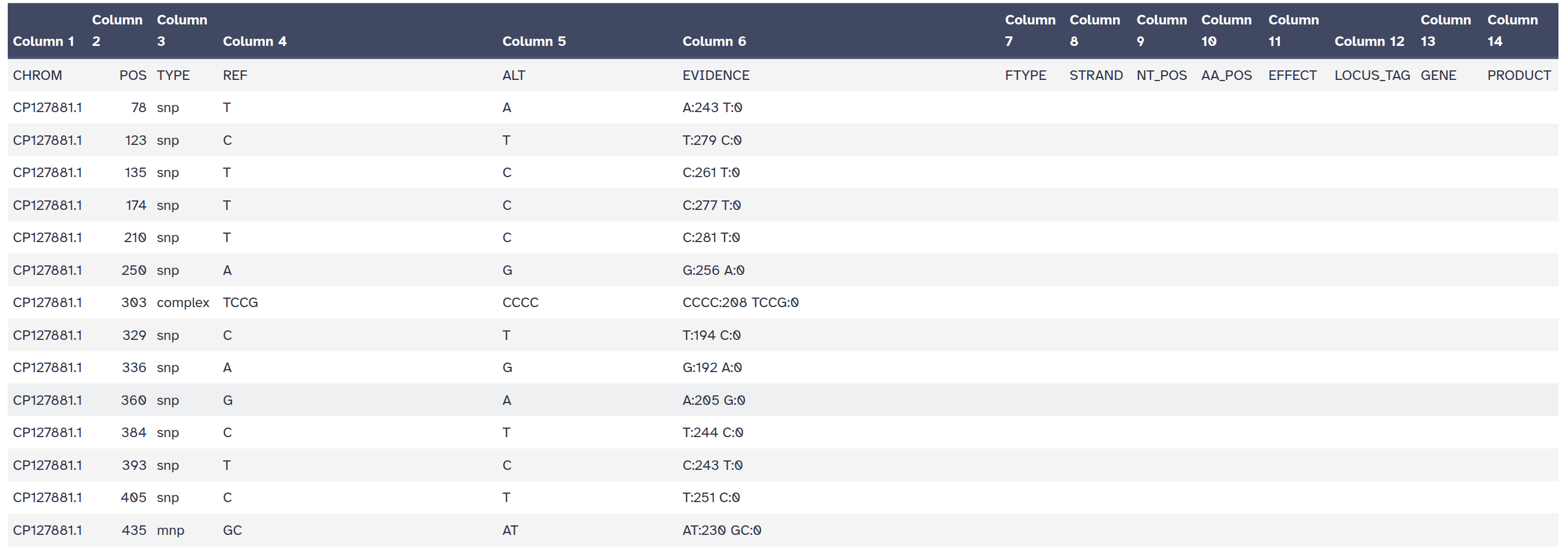
Task: Click evidence cell A:243 T:0
Action: pos(712,108)
